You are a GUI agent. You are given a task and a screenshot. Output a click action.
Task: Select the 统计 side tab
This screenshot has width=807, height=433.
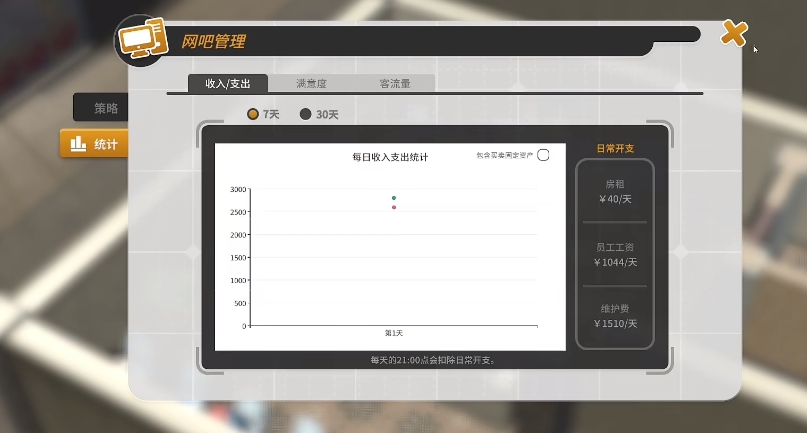click(x=94, y=144)
